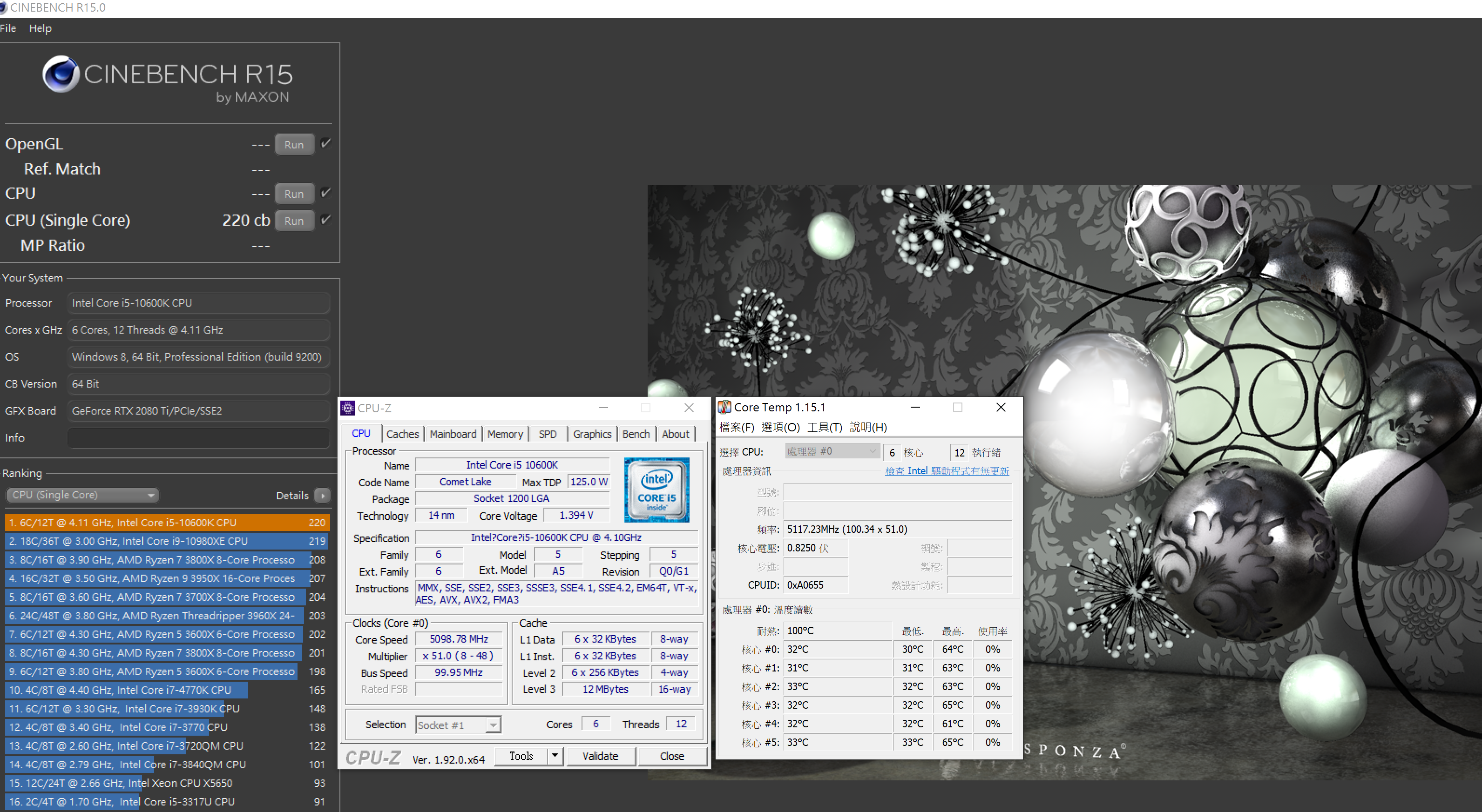Click the Core Temp thermometer title icon

click(x=724, y=407)
